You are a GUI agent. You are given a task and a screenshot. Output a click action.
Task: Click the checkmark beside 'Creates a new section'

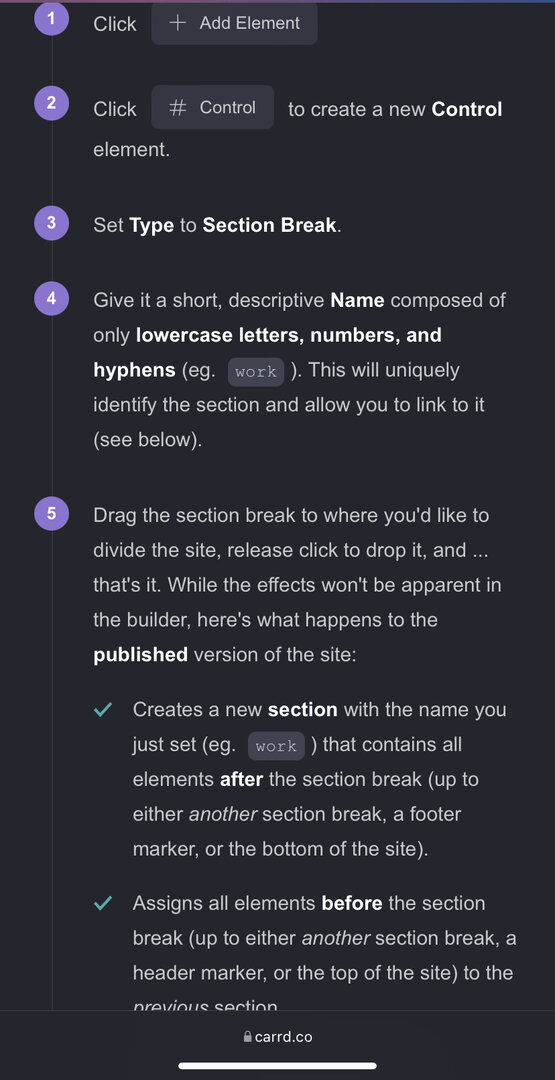[x=103, y=709]
